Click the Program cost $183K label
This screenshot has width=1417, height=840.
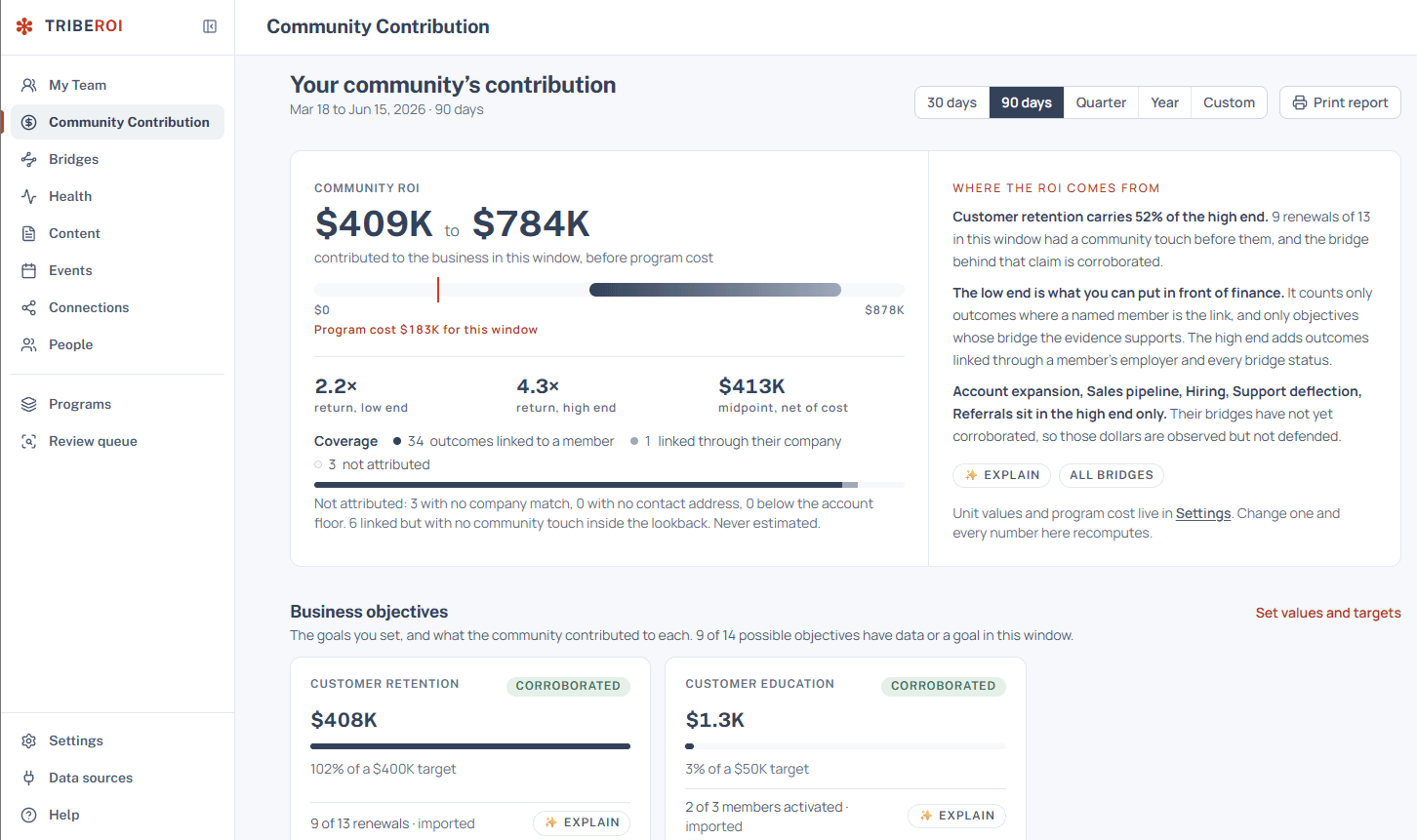tap(425, 330)
